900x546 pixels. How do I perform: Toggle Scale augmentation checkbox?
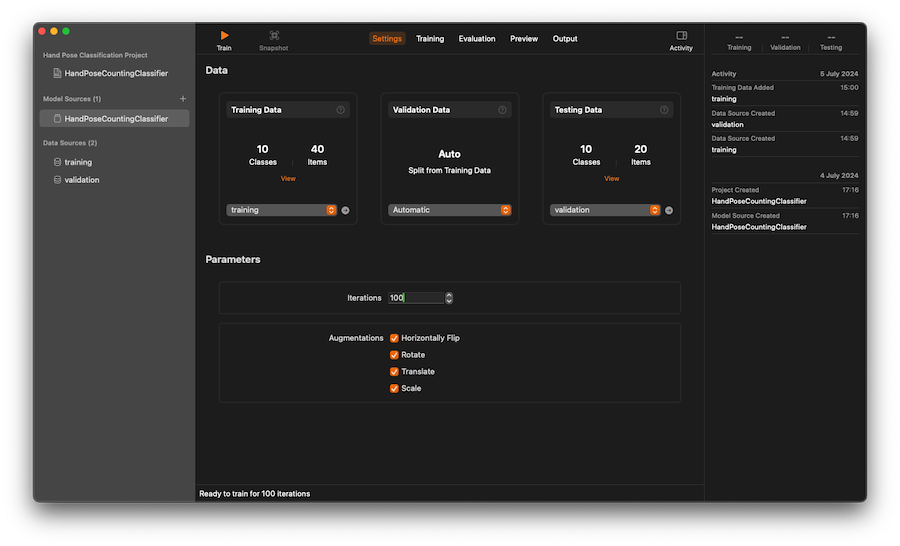coord(394,388)
